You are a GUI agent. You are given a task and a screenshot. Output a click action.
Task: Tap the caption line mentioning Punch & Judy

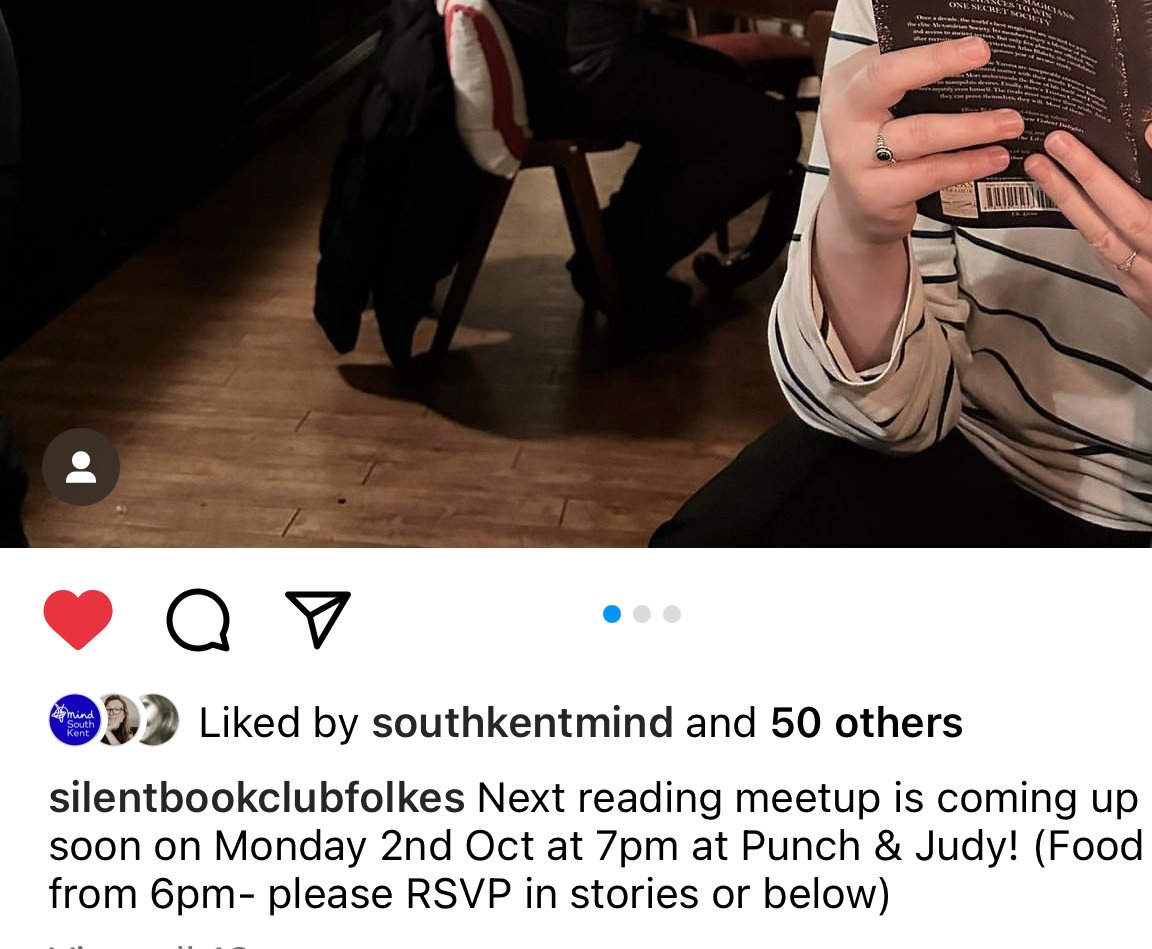pos(595,846)
